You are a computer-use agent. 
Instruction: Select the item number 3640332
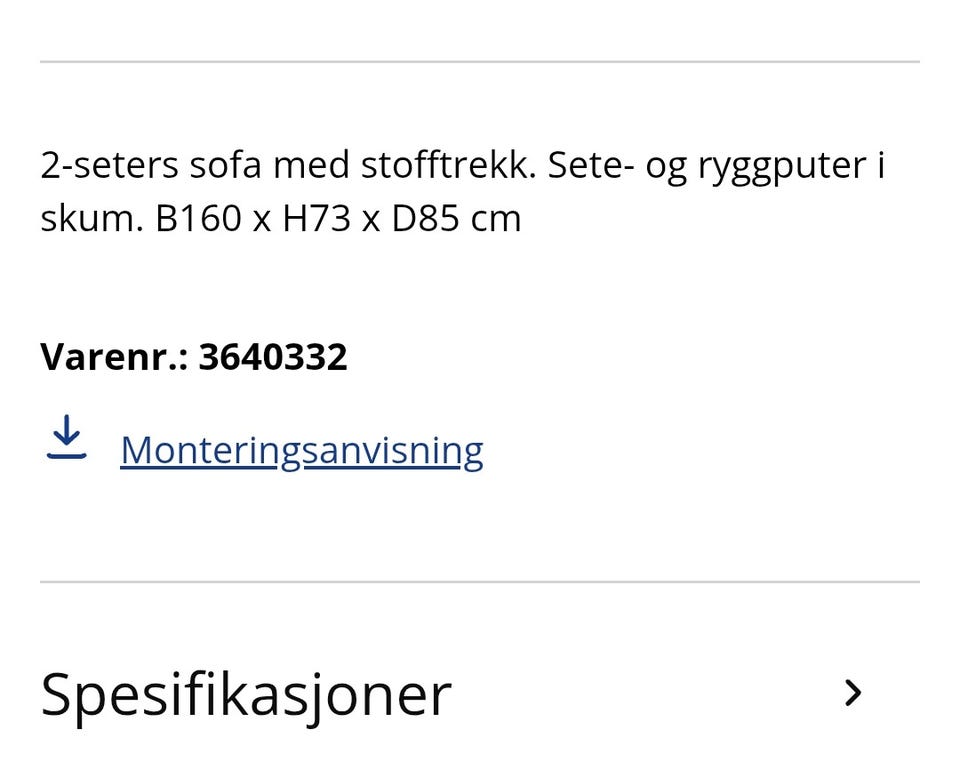point(273,357)
